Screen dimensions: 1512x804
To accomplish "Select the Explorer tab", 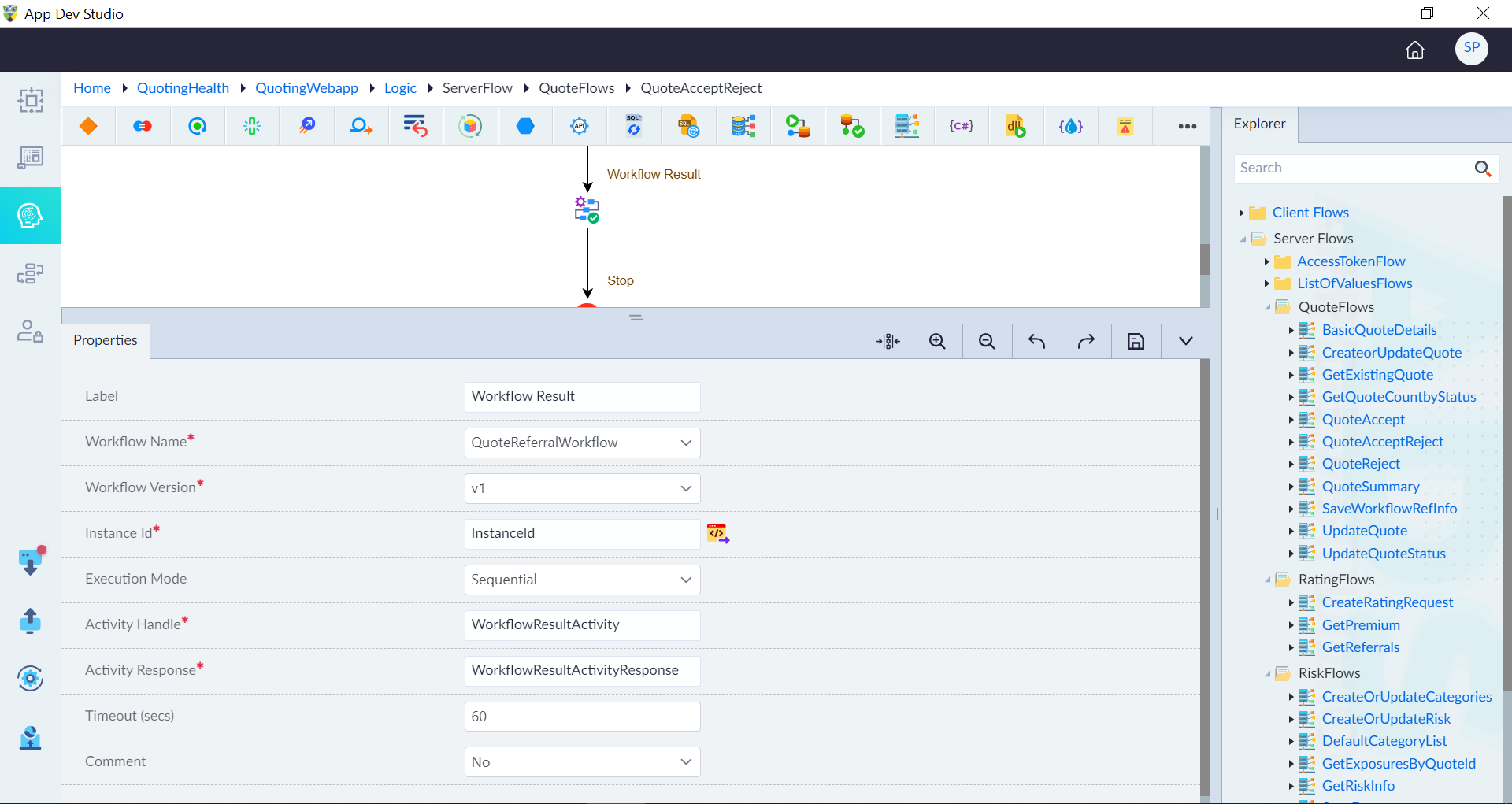I will (x=1259, y=124).
